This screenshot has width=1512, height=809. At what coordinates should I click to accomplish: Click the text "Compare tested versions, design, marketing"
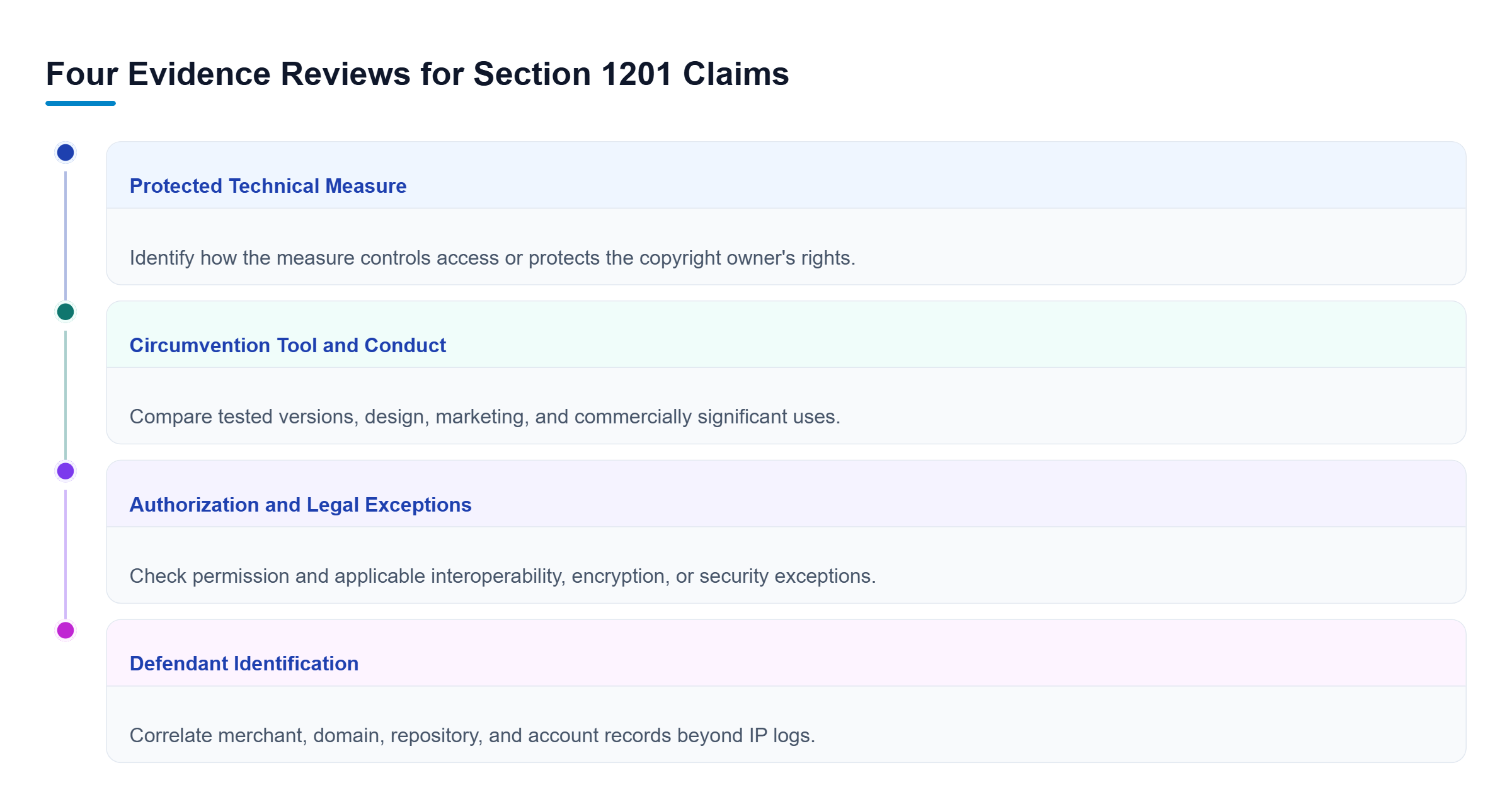click(329, 416)
